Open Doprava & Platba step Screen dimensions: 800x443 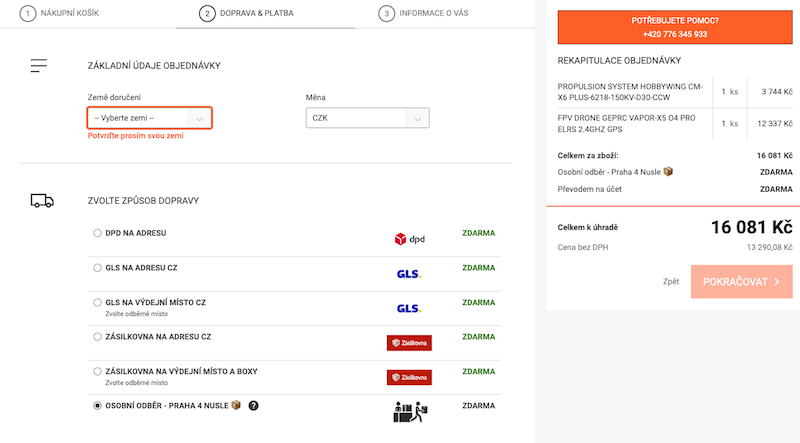(246, 13)
